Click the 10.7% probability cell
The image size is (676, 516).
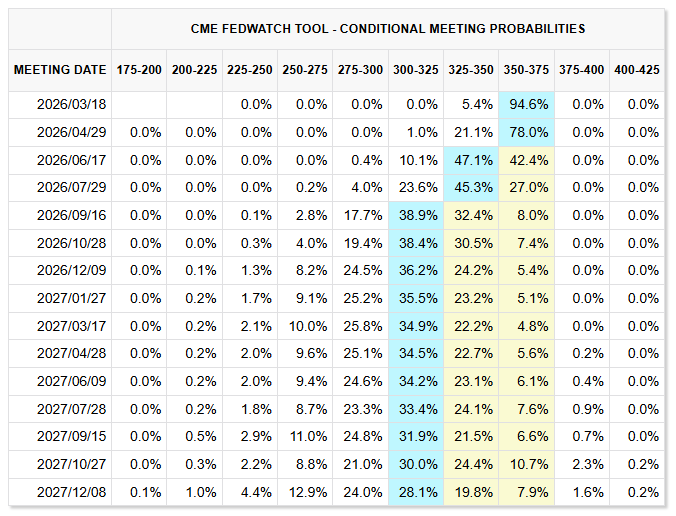point(527,464)
